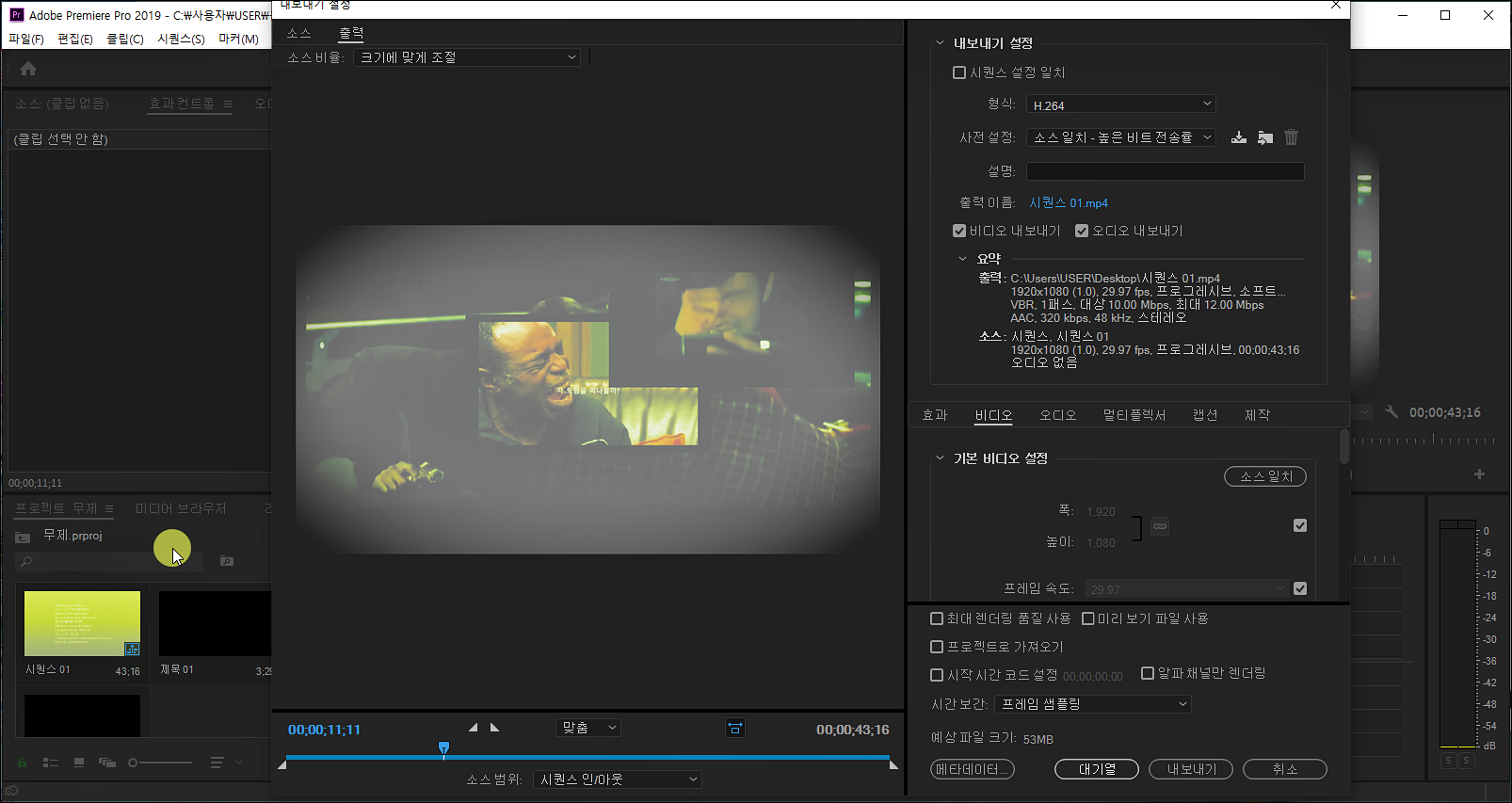Click the 내보내기 export button
The image size is (1512, 803).
tap(1192, 769)
